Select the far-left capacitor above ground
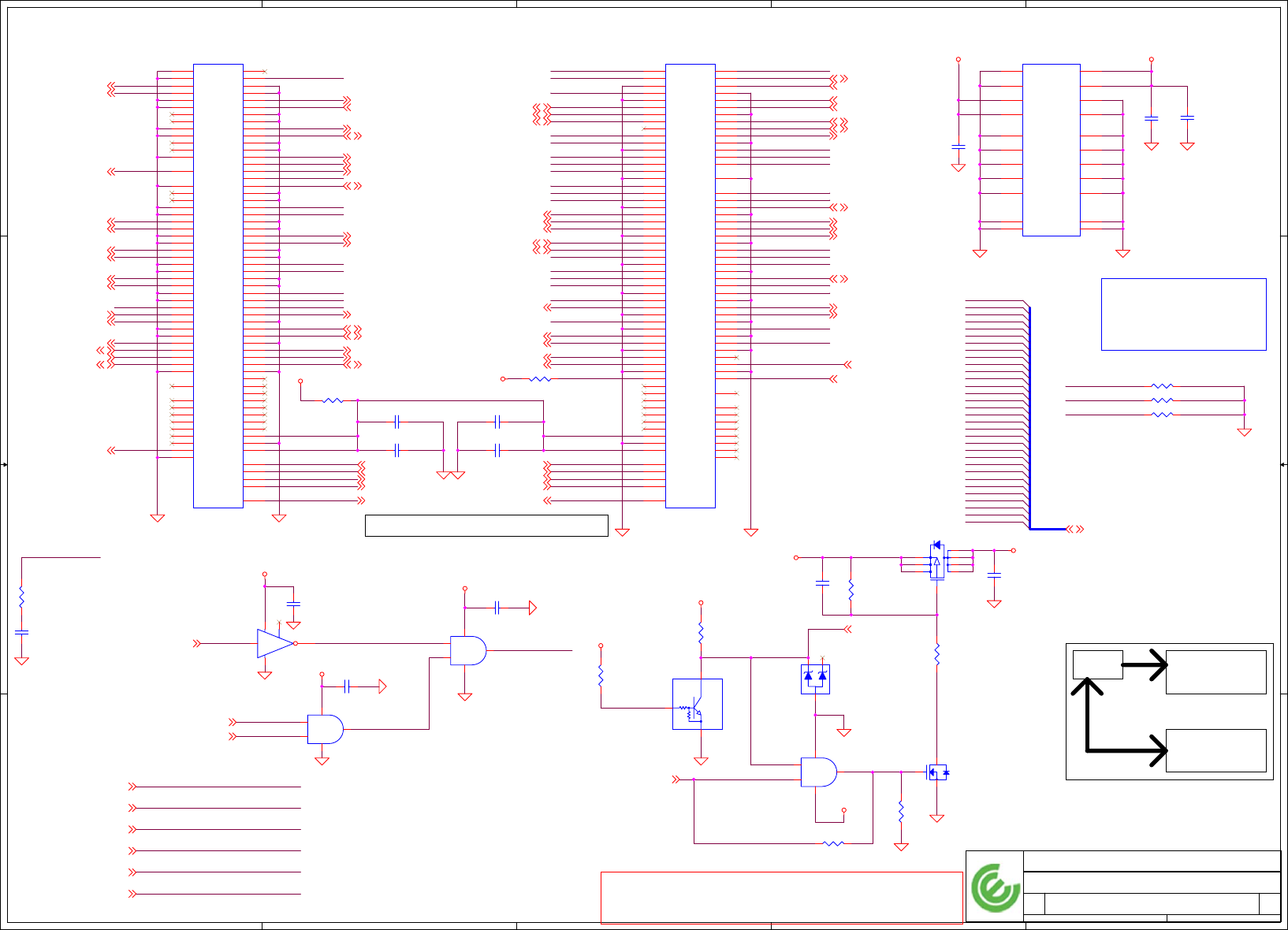 (21, 632)
